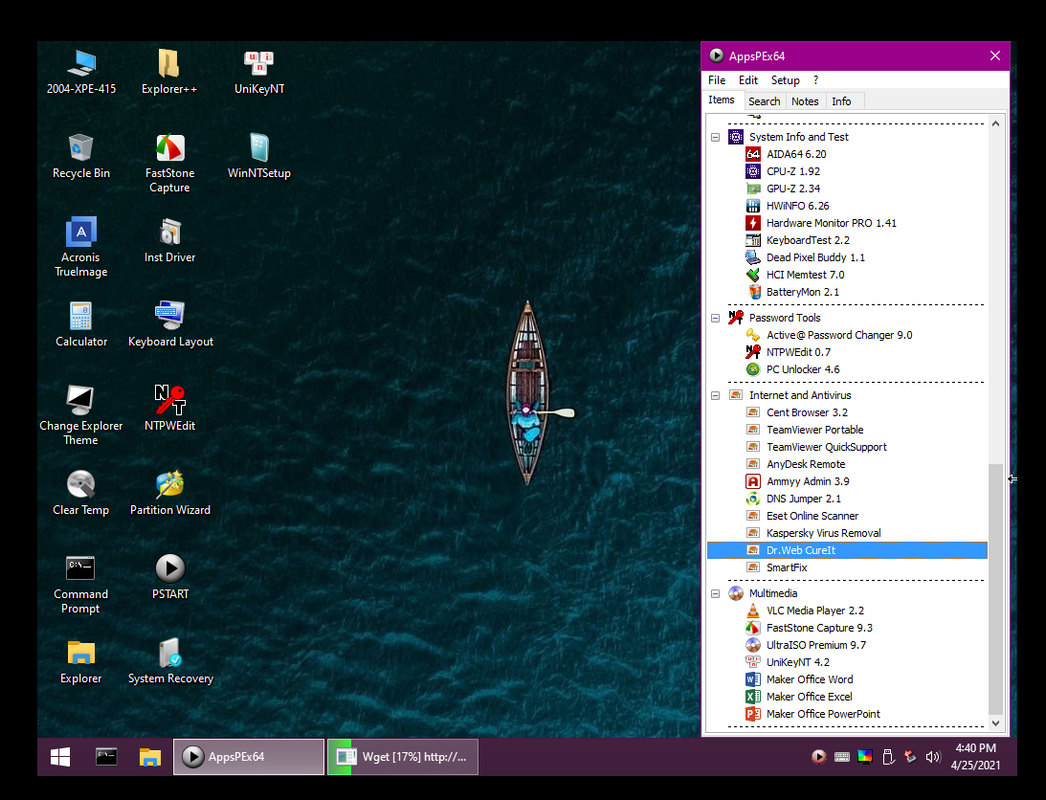The height and width of the screenshot is (800, 1046).
Task: Click the Windows Start button
Action: pyautogui.click(x=60, y=757)
